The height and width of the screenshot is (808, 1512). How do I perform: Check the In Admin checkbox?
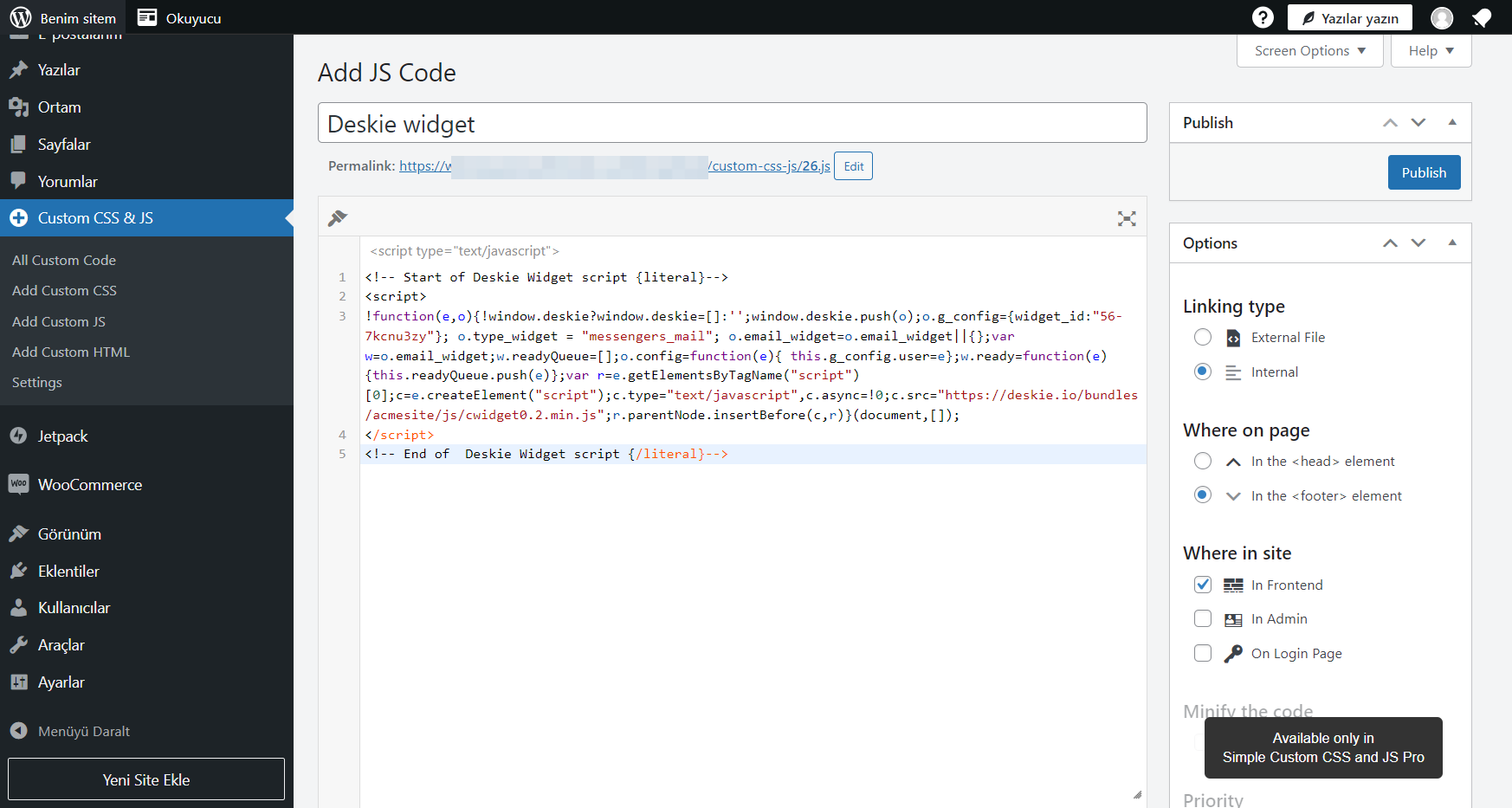pos(1203,618)
